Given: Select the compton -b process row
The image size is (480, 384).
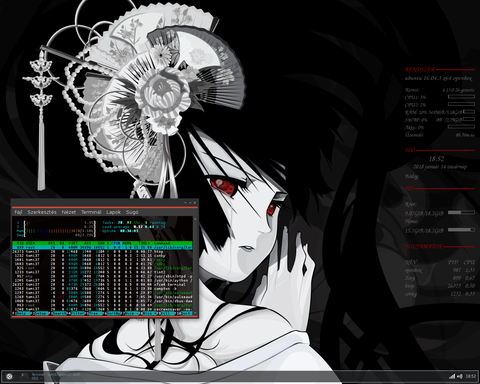Looking at the screenshot, I should coord(102,289).
